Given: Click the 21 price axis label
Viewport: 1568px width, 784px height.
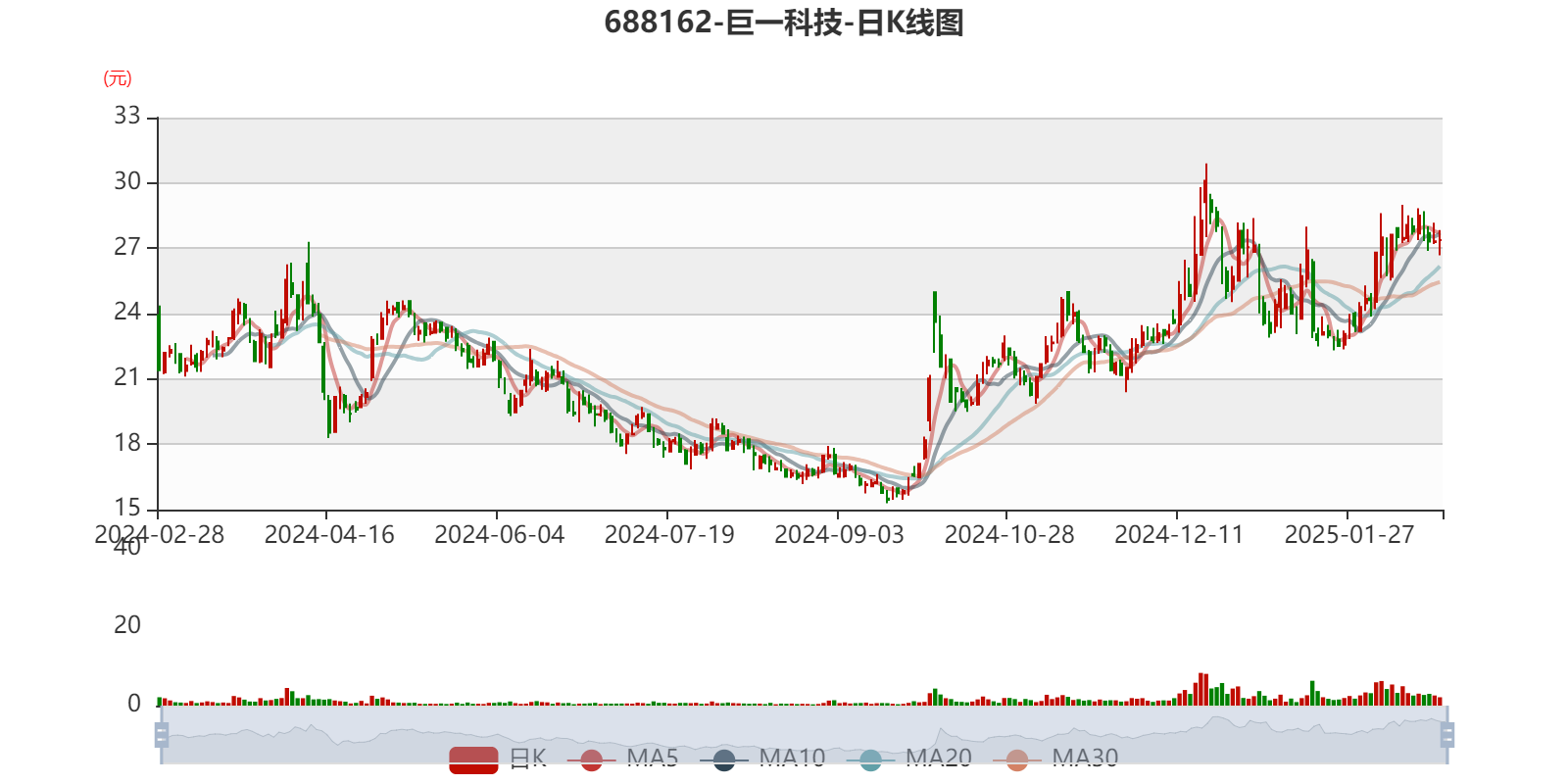Looking at the screenshot, I should pyautogui.click(x=127, y=377).
